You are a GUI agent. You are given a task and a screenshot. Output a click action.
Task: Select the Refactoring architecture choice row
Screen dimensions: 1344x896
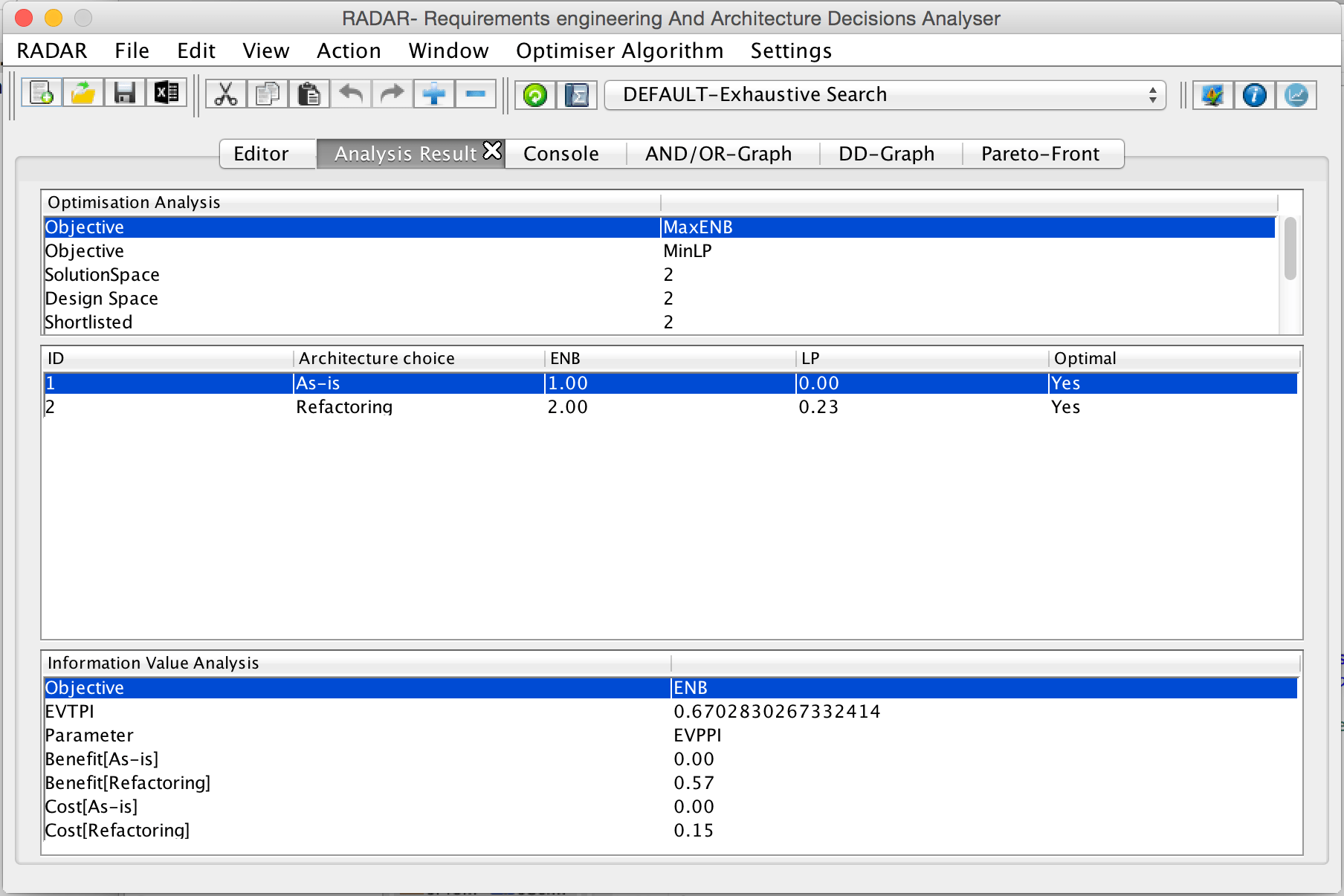pos(671,407)
